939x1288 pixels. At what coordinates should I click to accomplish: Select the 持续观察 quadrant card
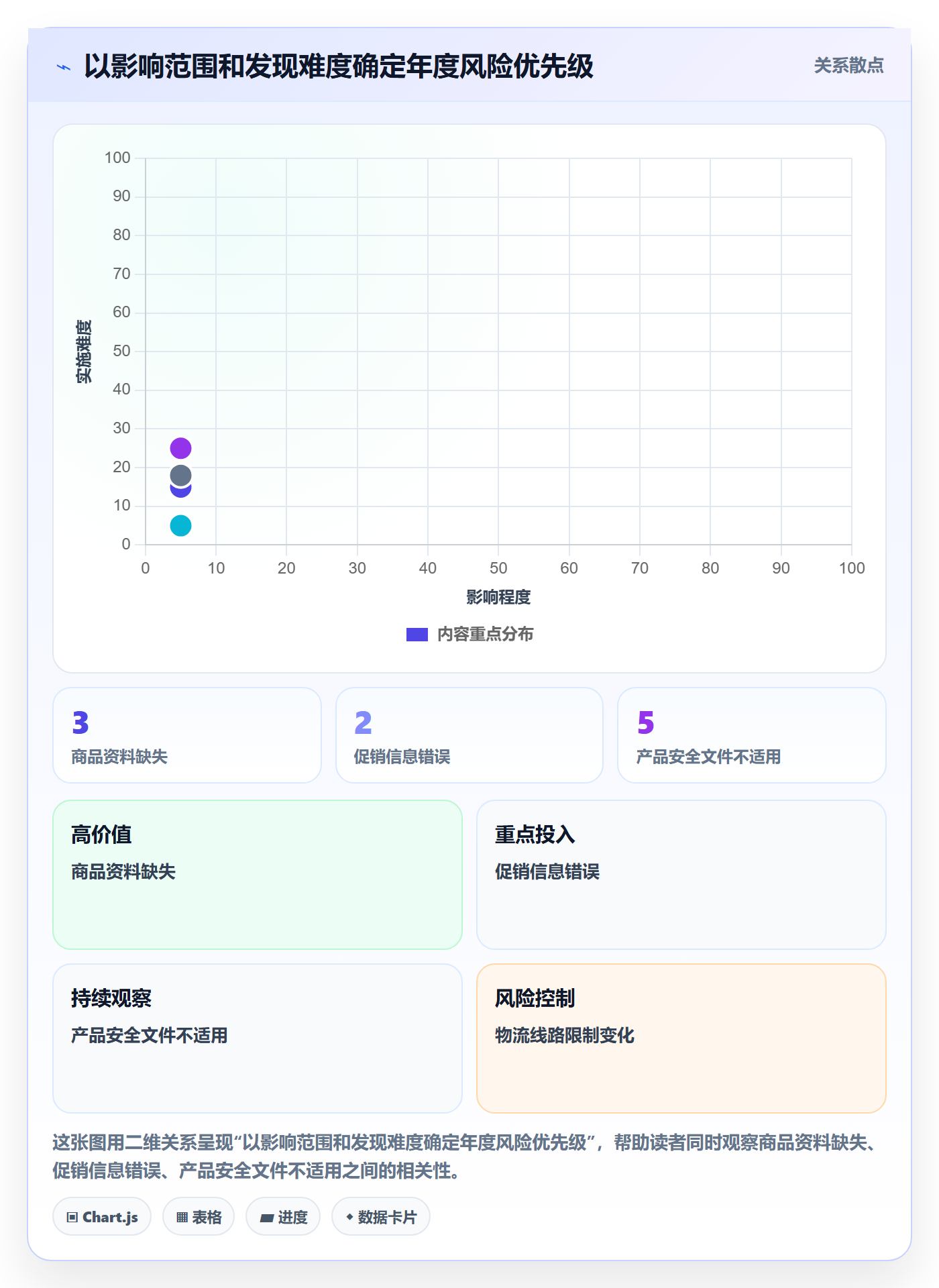coord(258,1038)
